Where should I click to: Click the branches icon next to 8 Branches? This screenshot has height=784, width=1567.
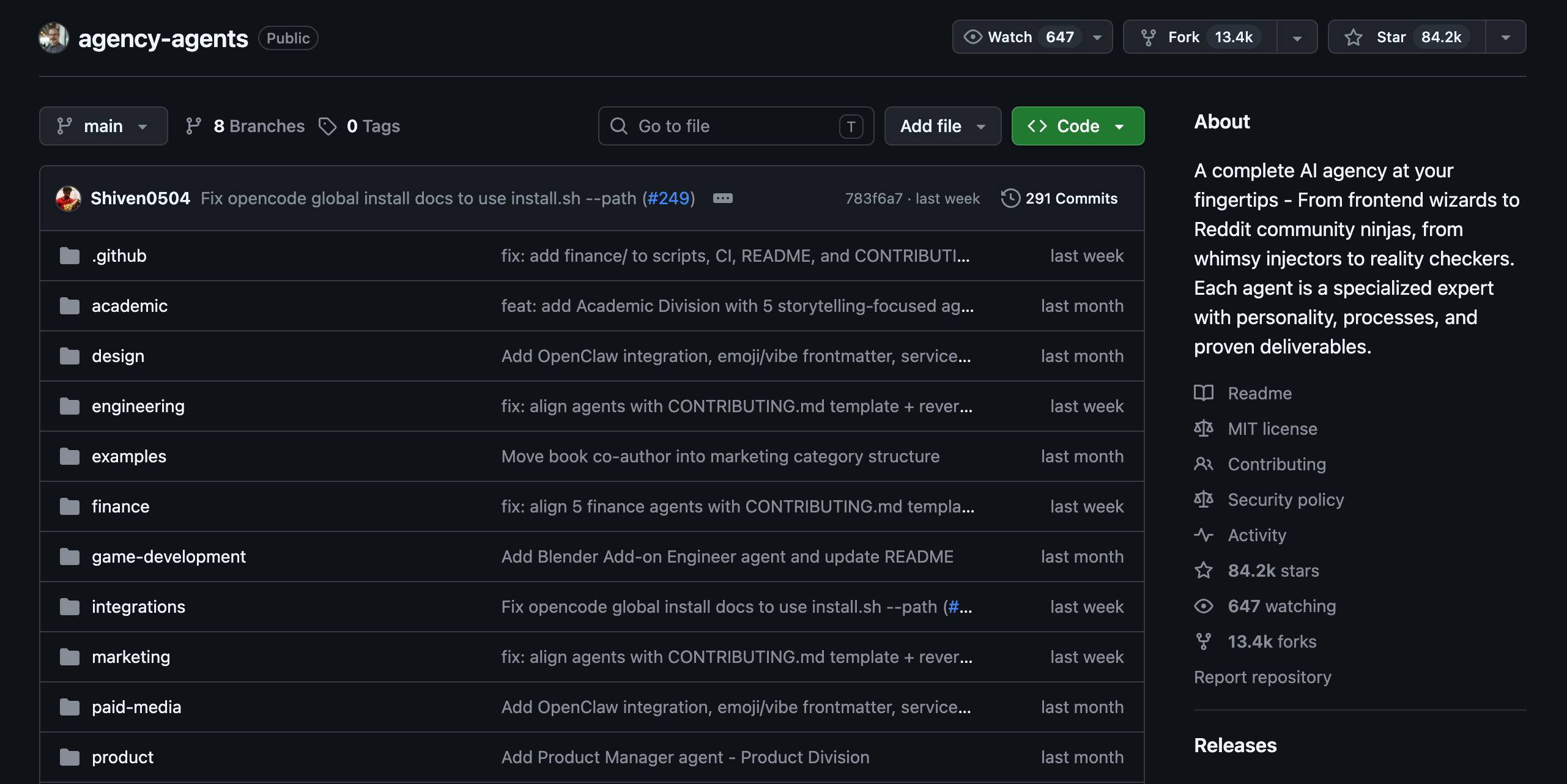(x=194, y=126)
